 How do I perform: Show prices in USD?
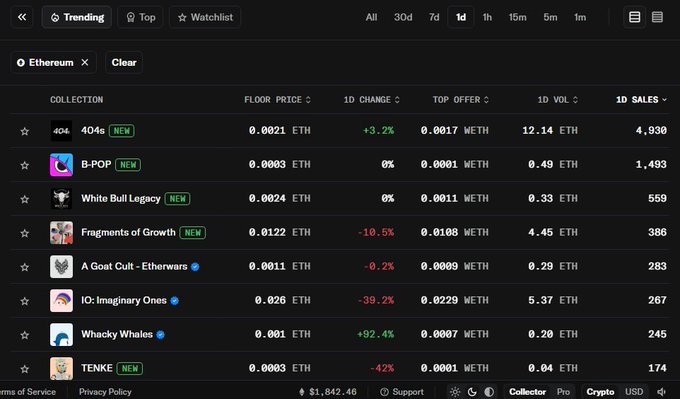[x=634, y=392]
